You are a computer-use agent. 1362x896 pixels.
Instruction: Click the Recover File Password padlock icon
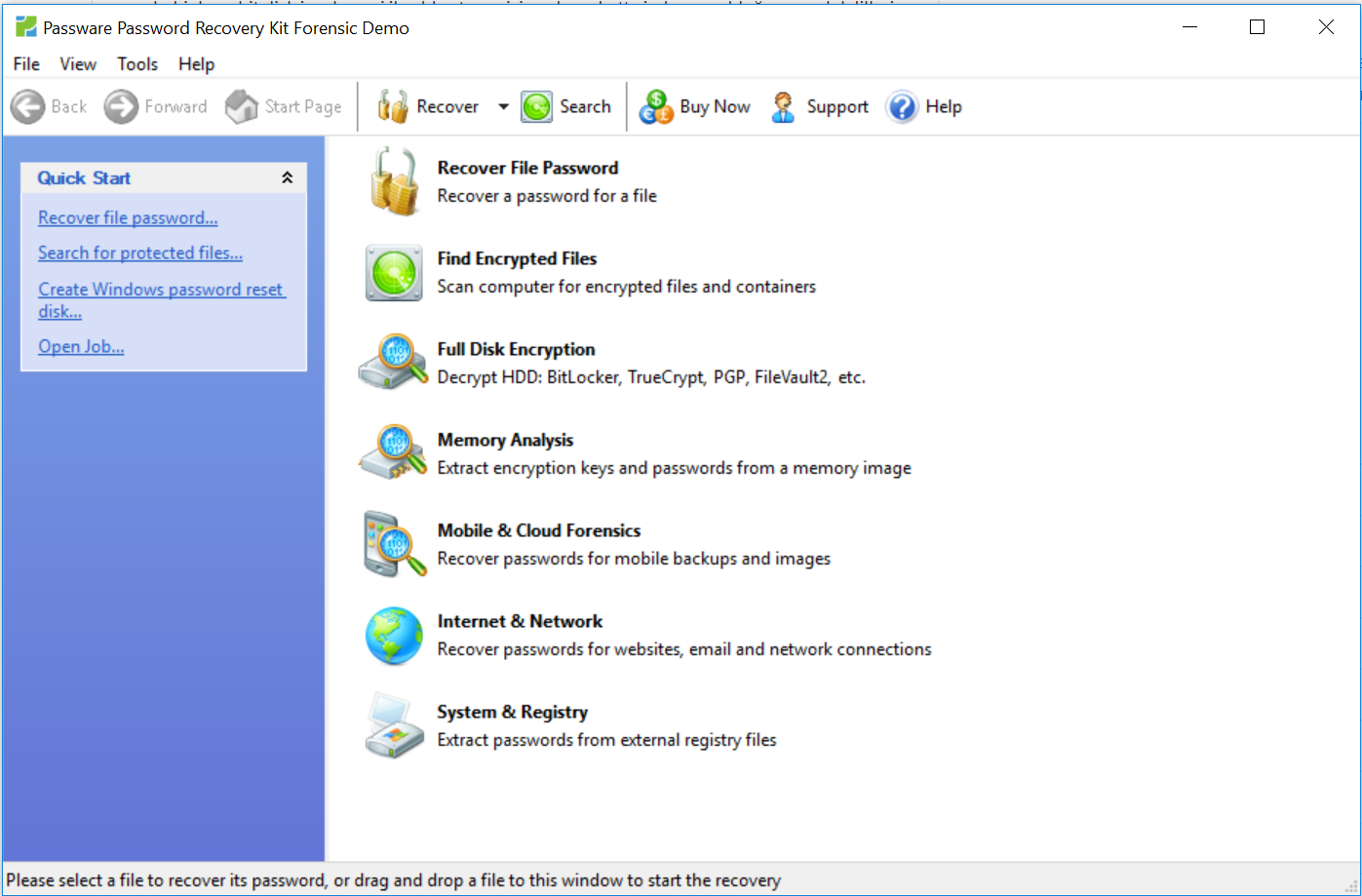pyautogui.click(x=394, y=181)
